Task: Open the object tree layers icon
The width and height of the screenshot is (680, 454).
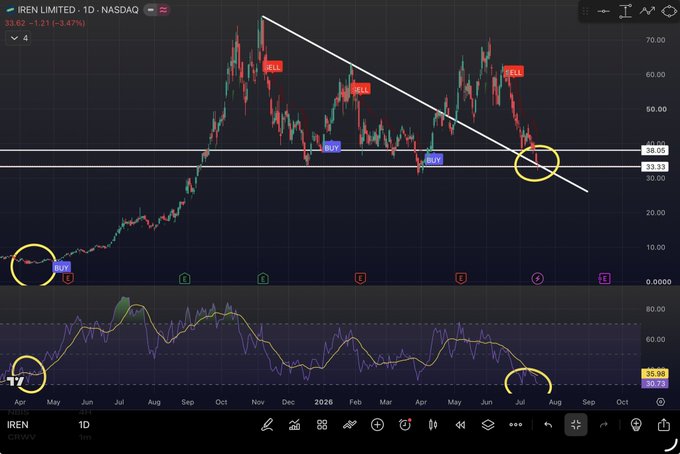Action: (x=488, y=425)
